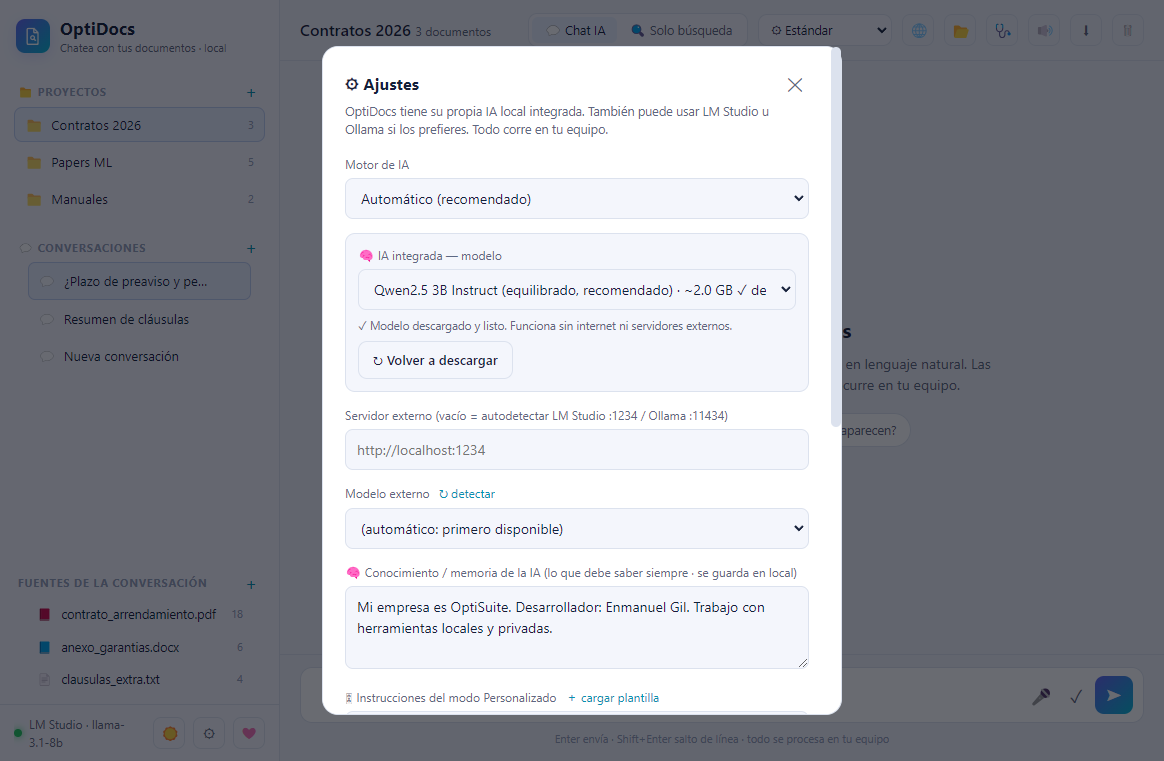The height and width of the screenshot is (761, 1164).
Task: Click the detectar link next to Modelo externo
Action: pos(467,494)
